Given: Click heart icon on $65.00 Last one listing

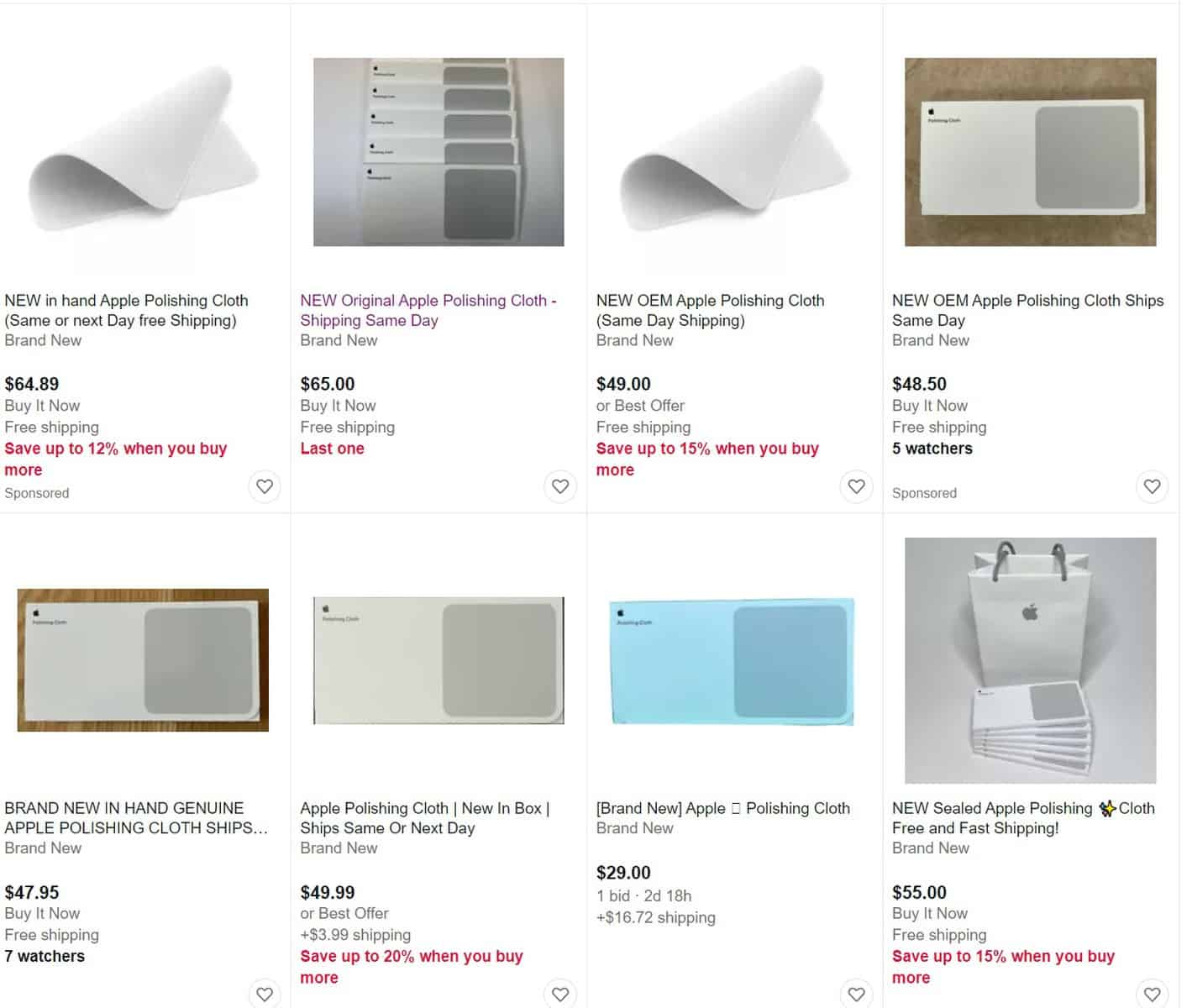Looking at the screenshot, I should (560, 486).
